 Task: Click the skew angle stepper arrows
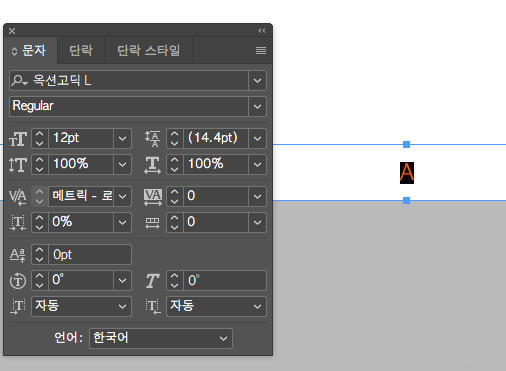(x=175, y=280)
